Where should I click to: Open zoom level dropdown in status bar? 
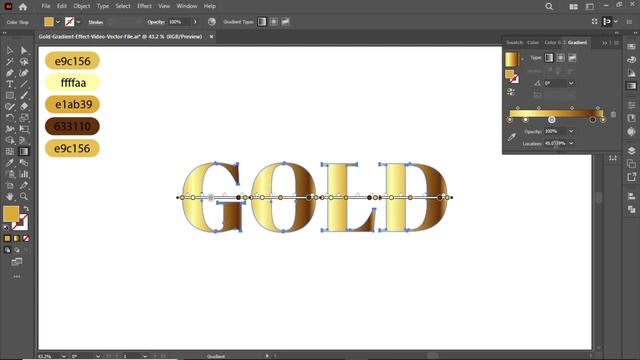click(x=64, y=356)
